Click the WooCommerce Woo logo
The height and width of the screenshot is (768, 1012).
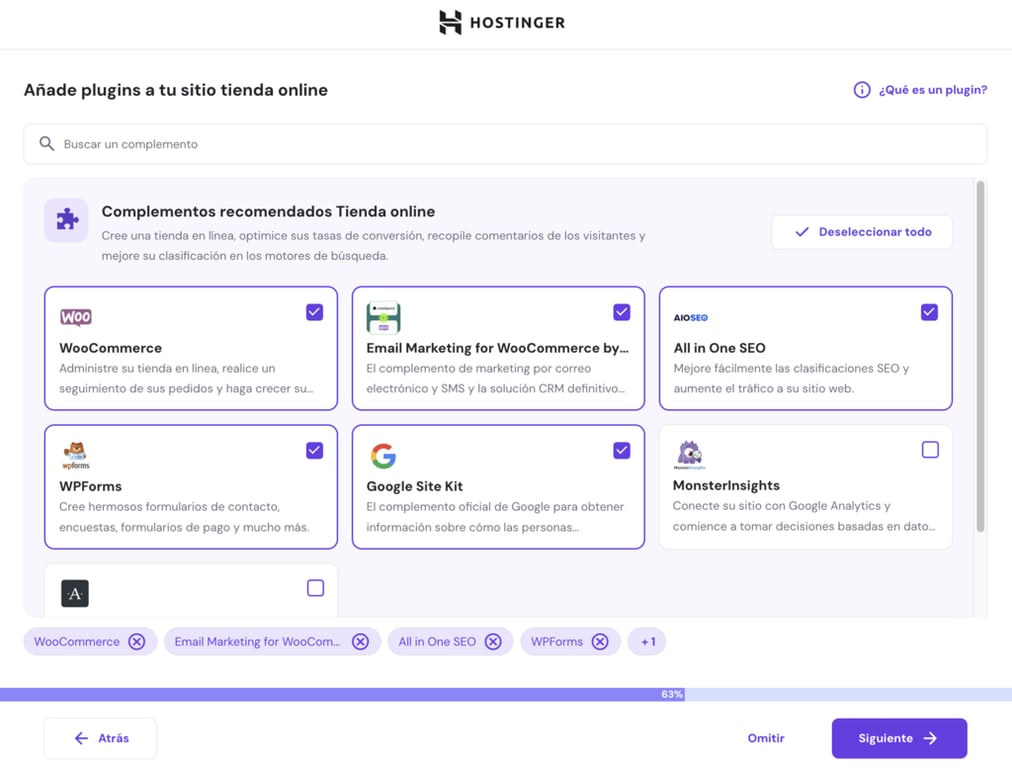(76, 317)
